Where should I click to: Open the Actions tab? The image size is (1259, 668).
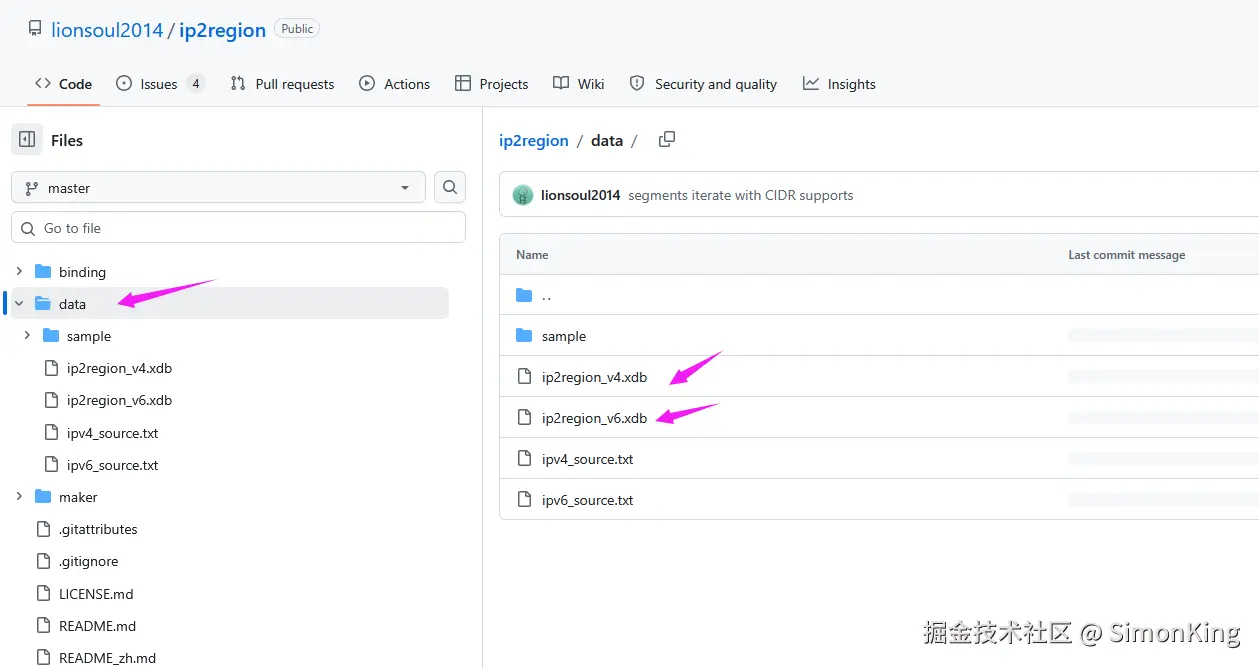coord(394,84)
